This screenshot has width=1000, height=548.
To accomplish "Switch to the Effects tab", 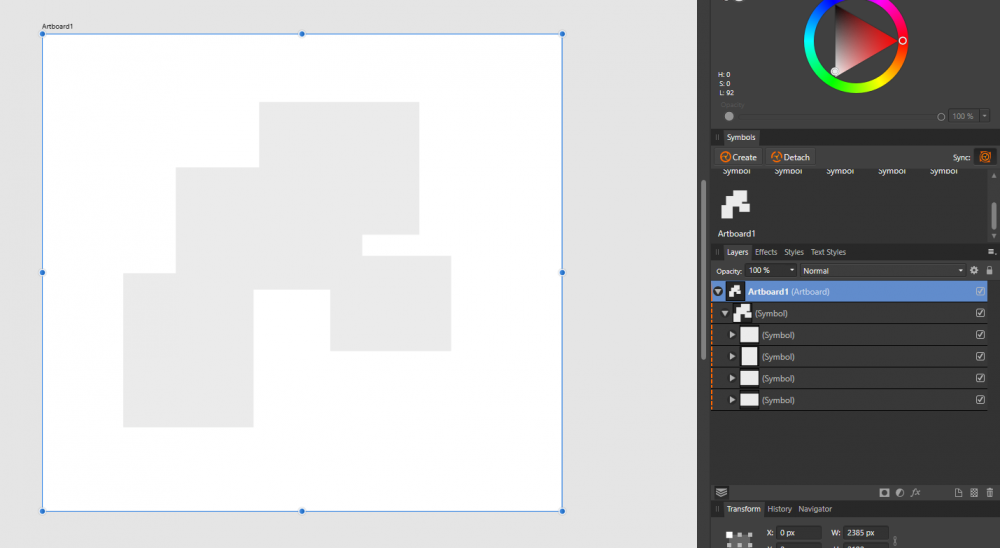I will coord(766,252).
